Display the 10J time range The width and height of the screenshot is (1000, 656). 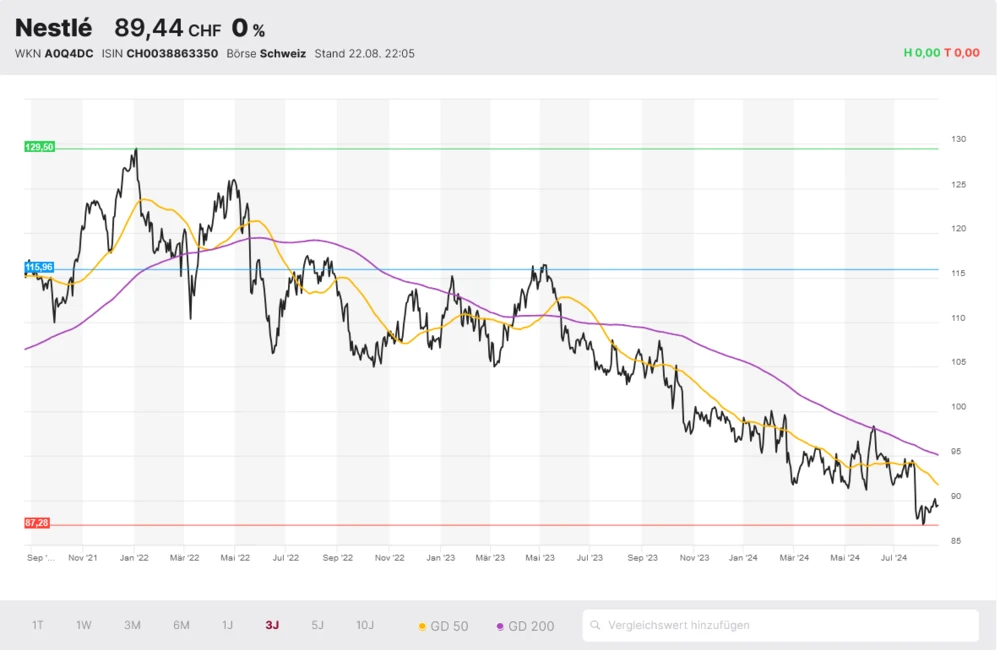365,625
